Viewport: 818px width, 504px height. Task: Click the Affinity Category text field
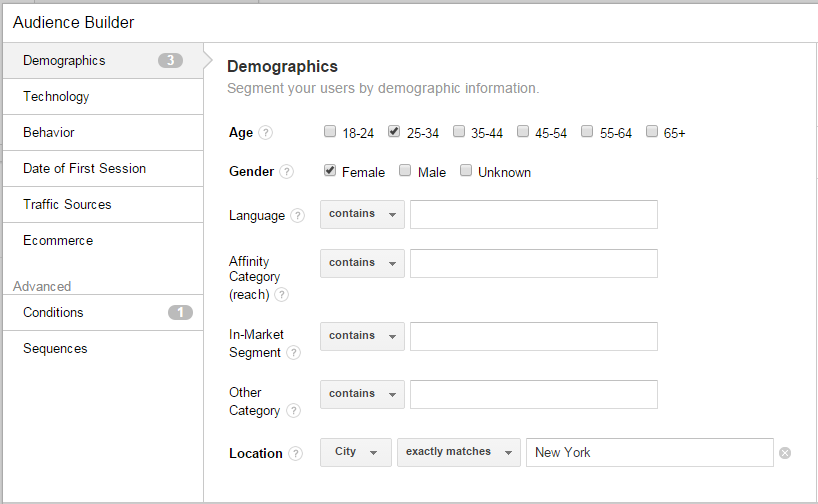pos(533,263)
